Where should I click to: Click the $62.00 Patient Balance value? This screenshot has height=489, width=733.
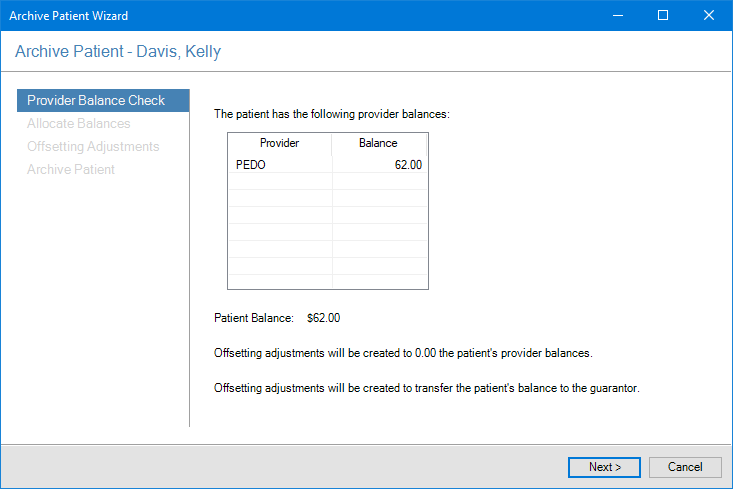coord(324,318)
